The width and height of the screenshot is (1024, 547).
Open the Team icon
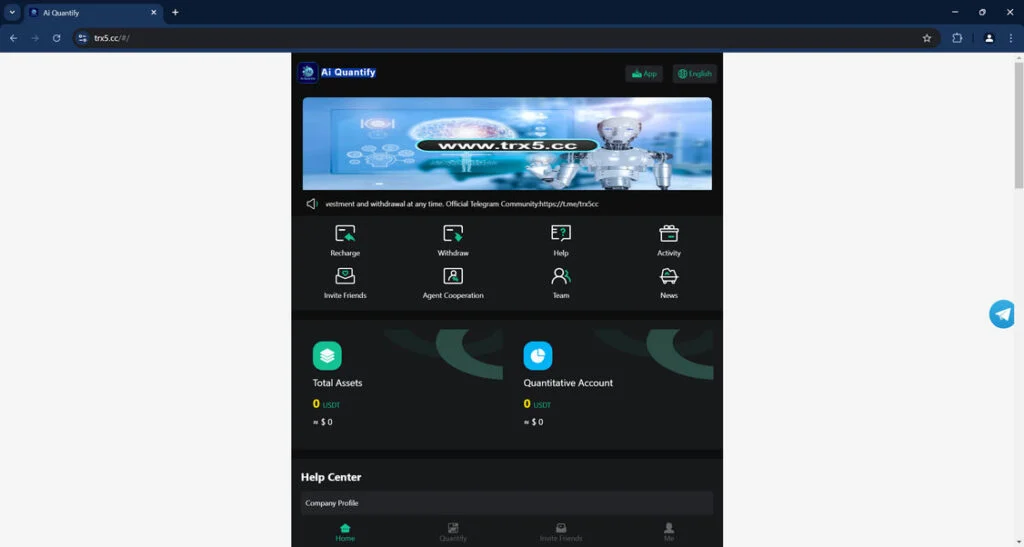[561, 276]
